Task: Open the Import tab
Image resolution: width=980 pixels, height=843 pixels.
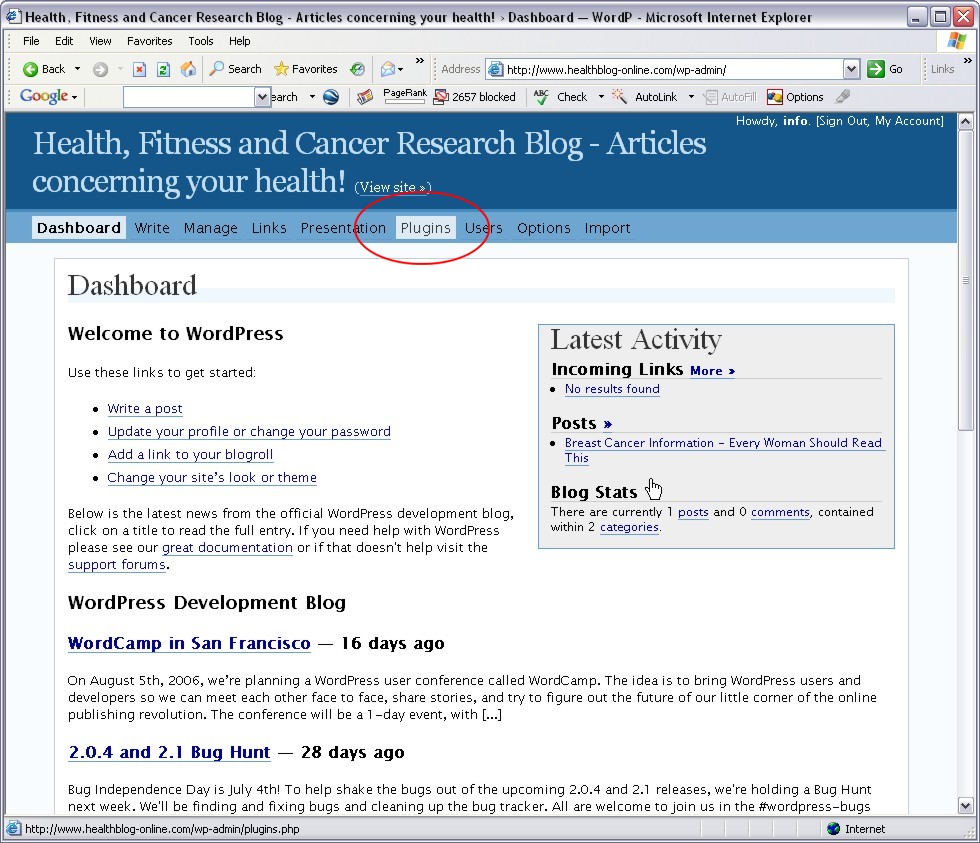Action: tap(608, 228)
